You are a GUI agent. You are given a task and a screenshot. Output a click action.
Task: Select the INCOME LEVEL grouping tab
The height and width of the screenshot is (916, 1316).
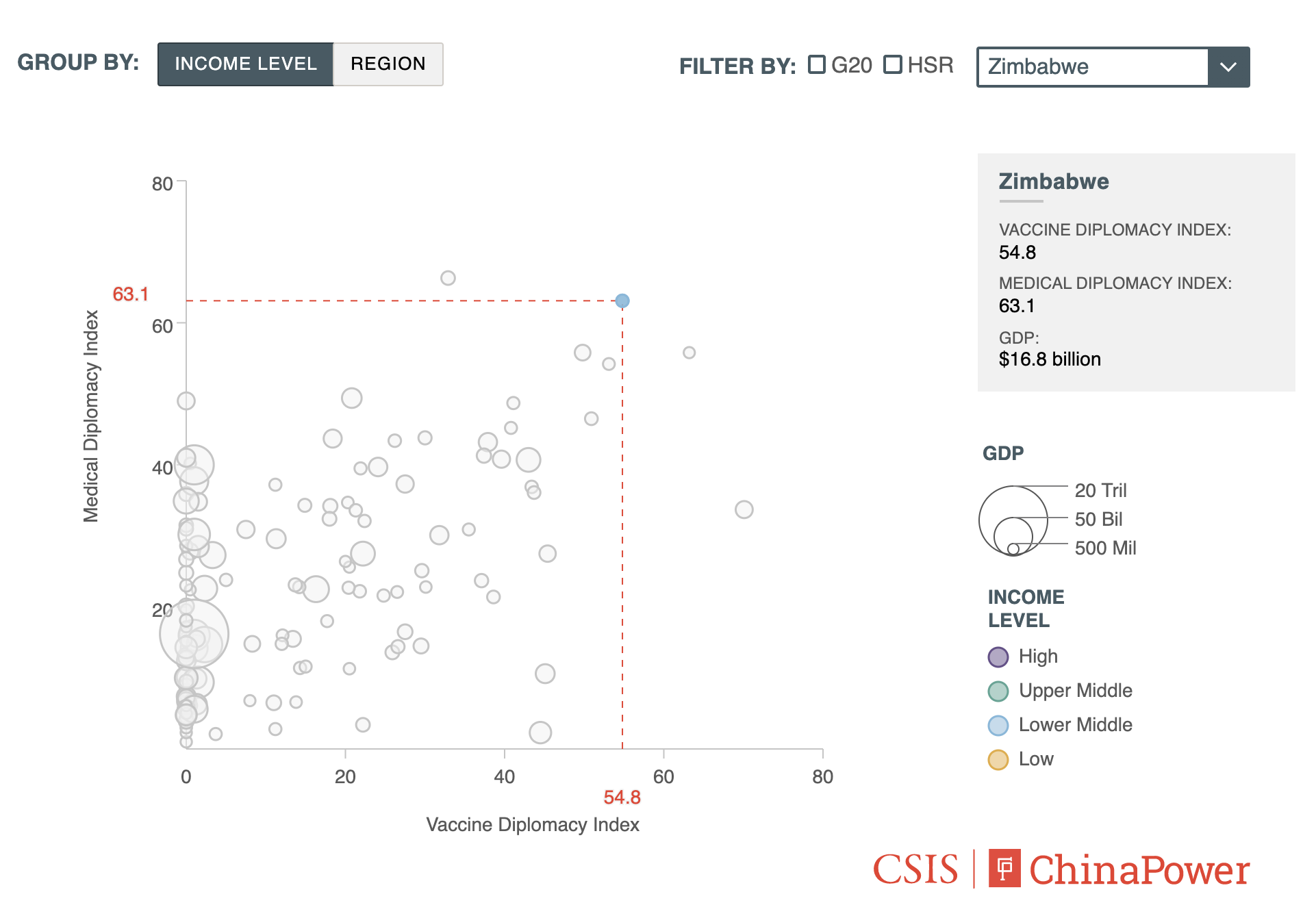click(246, 64)
